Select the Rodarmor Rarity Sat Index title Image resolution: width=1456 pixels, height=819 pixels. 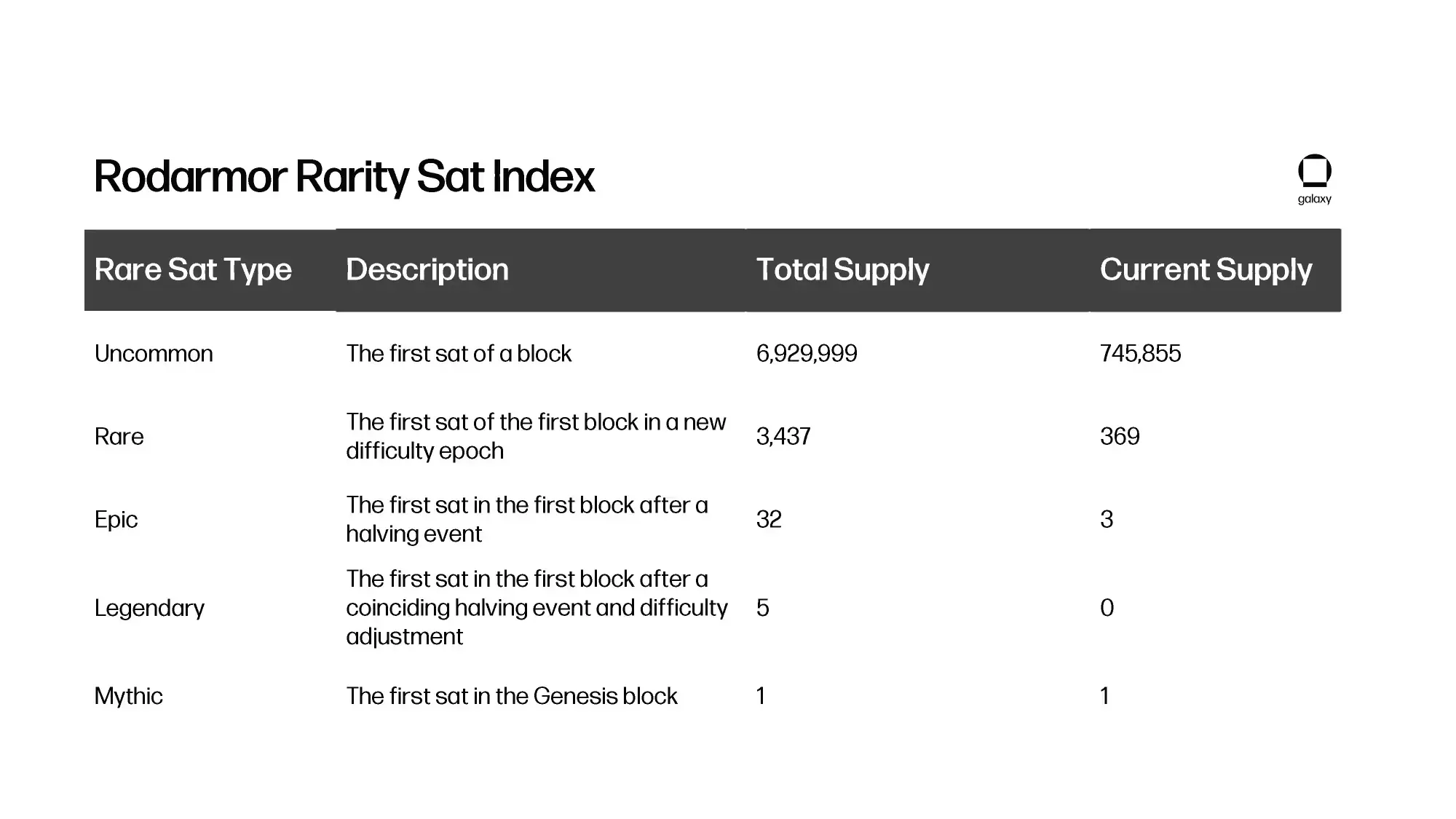[x=344, y=177]
